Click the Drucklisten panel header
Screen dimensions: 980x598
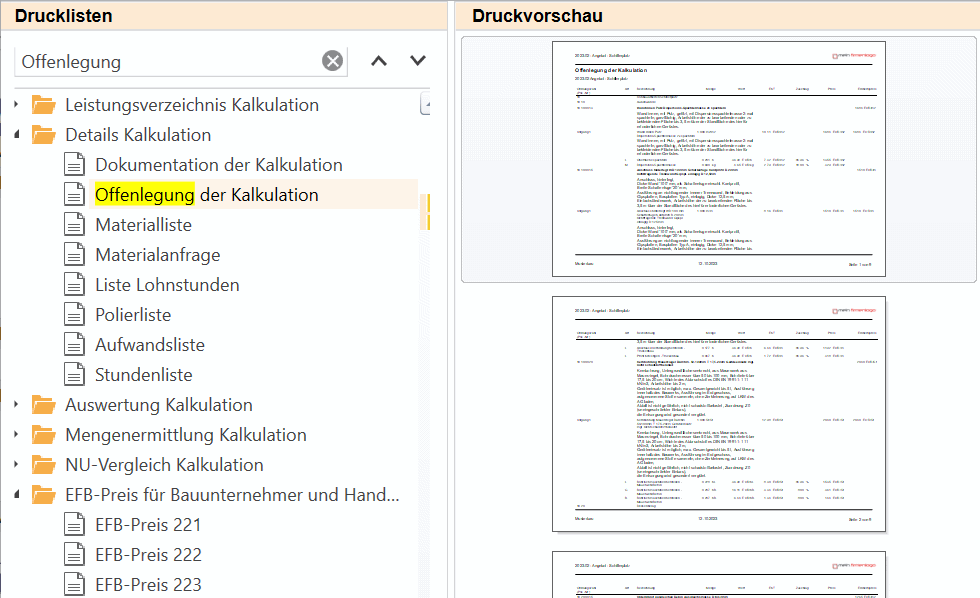pos(224,16)
